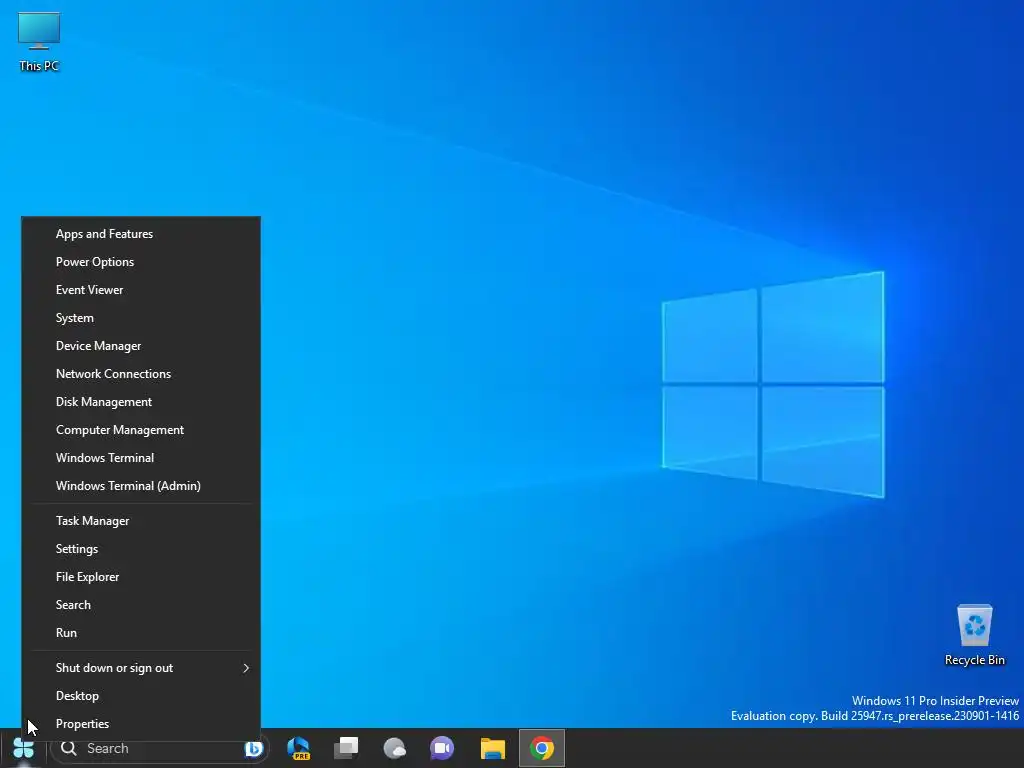Launch Task Manager from the menu
Screen dimensions: 1024x768
point(141,521)
